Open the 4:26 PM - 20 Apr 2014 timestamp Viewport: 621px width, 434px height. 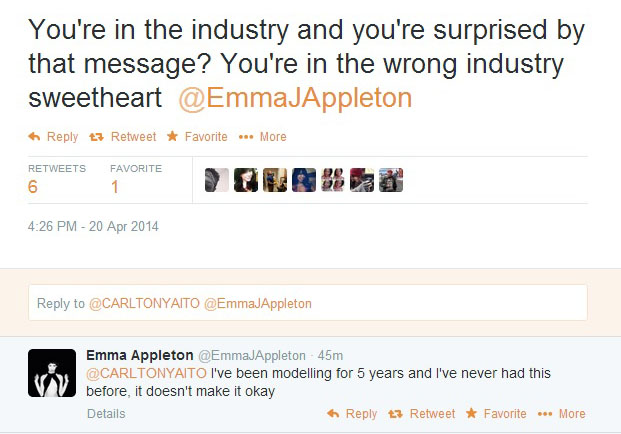tap(93, 227)
